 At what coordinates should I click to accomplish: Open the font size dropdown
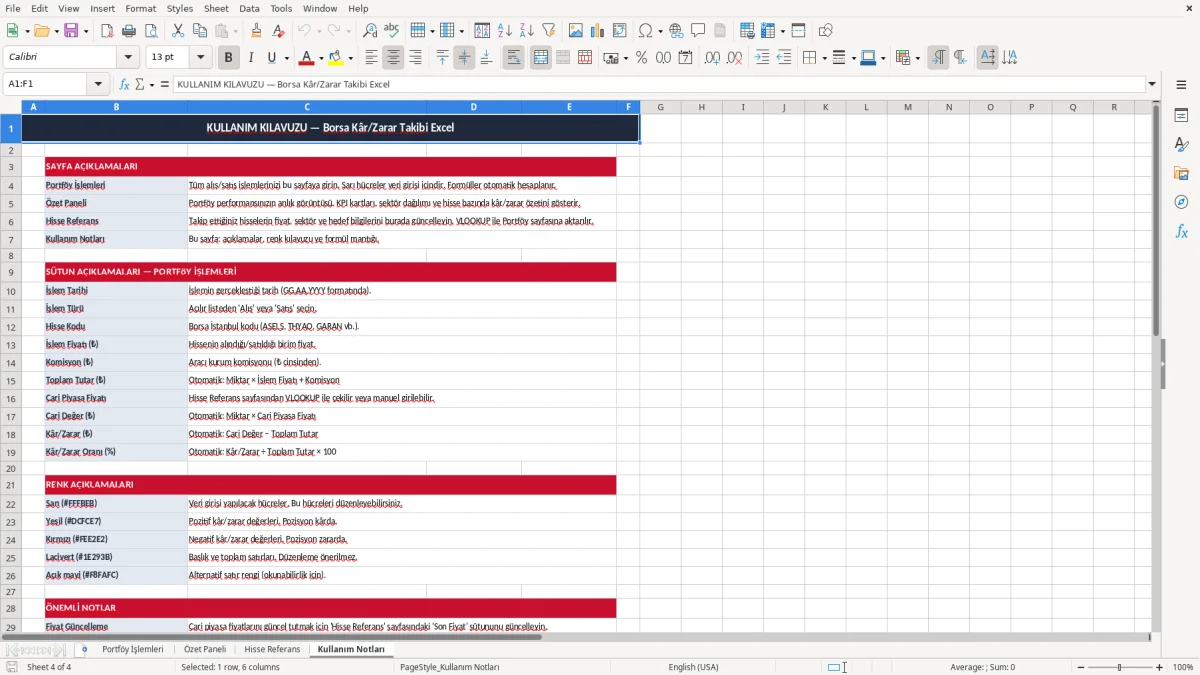point(200,58)
